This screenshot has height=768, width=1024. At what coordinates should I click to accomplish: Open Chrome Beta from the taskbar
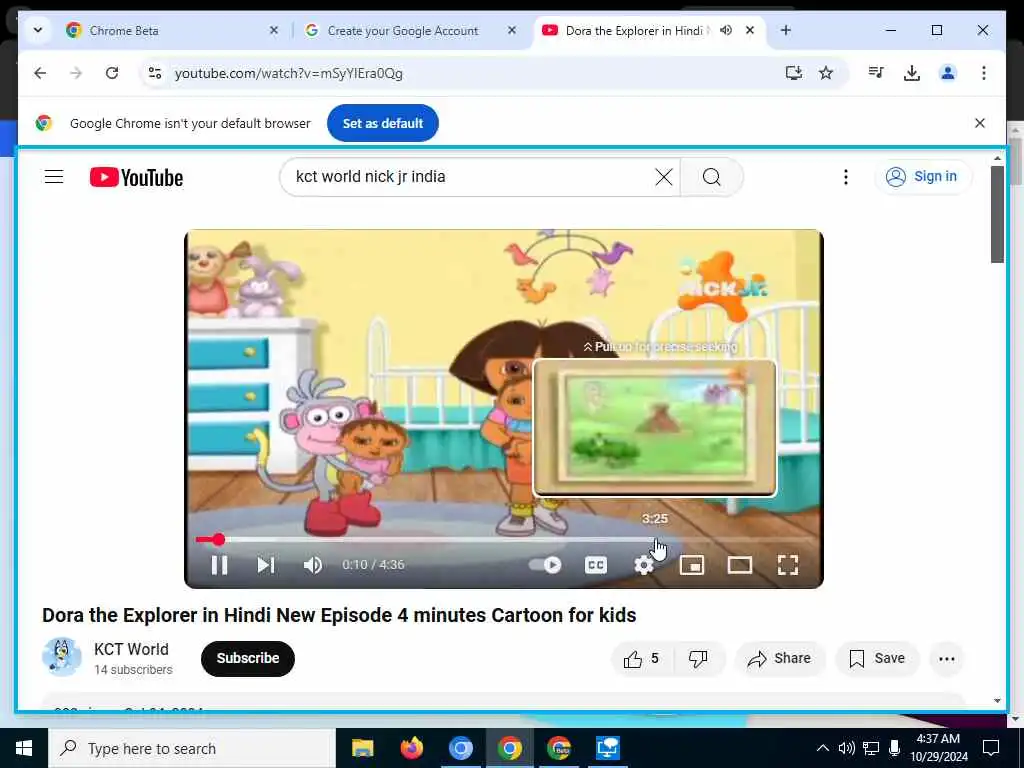(x=558, y=748)
